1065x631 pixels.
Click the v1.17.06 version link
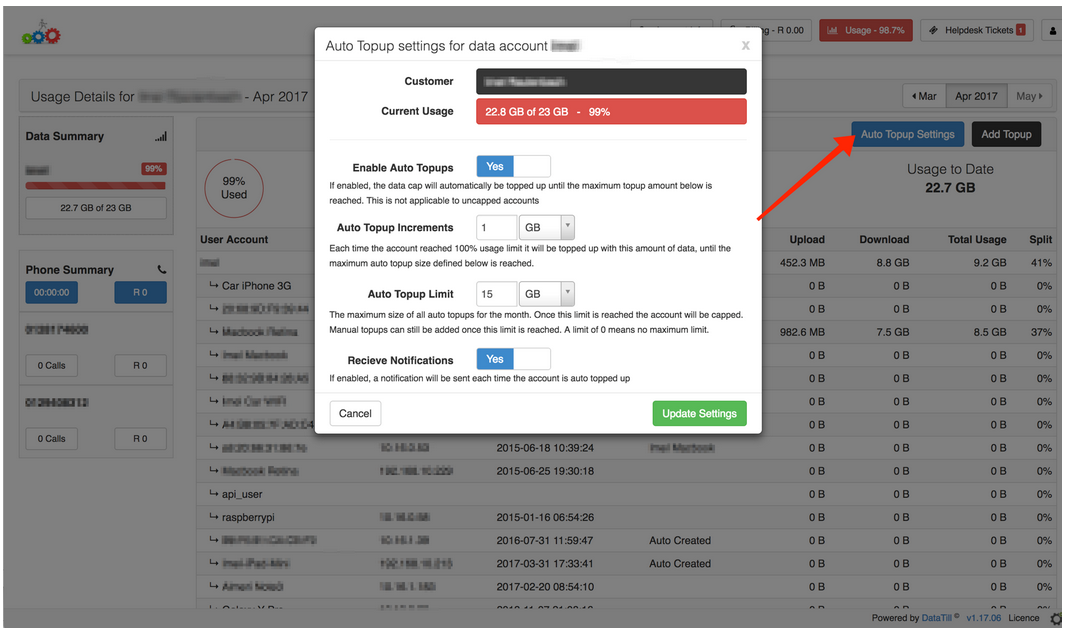(x=983, y=617)
